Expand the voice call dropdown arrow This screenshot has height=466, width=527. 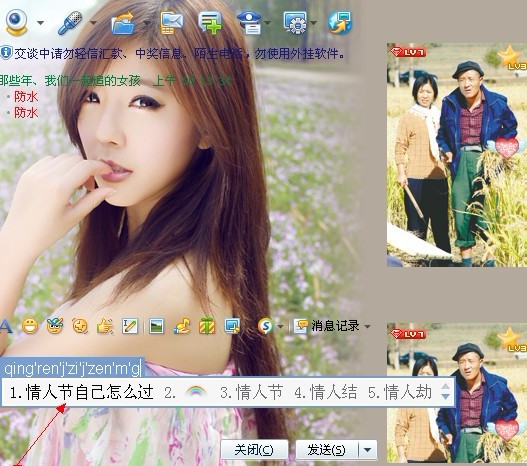click(93, 23)
